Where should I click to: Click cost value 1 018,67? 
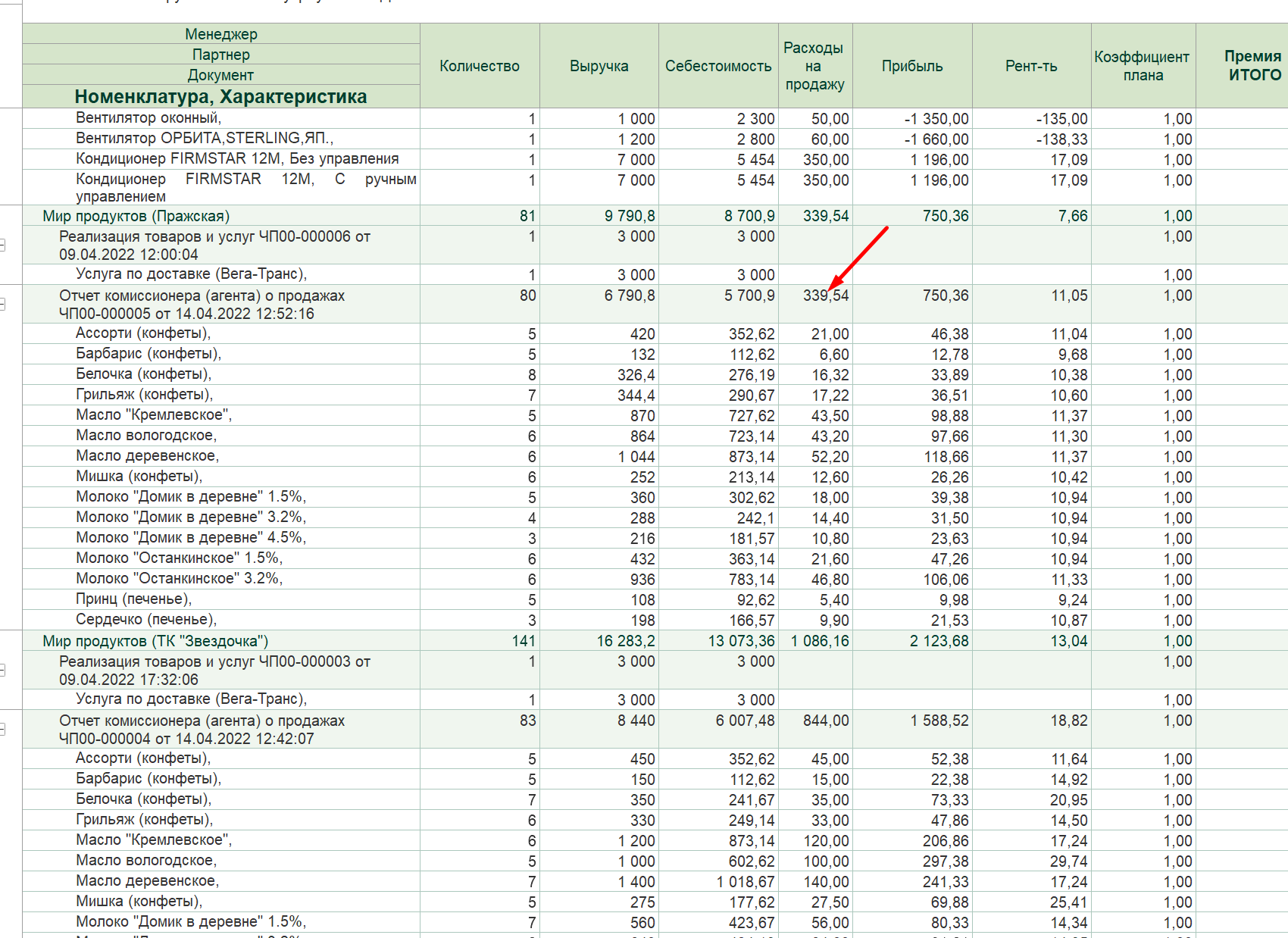pyautogui.click(x=746, y=882)
